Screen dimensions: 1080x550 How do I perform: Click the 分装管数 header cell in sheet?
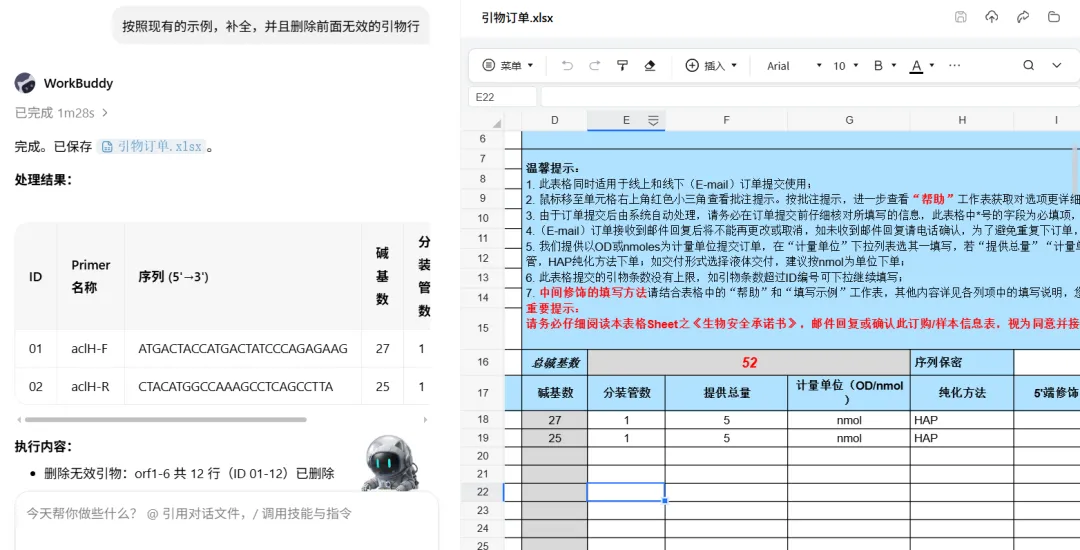tap(626, 393)
